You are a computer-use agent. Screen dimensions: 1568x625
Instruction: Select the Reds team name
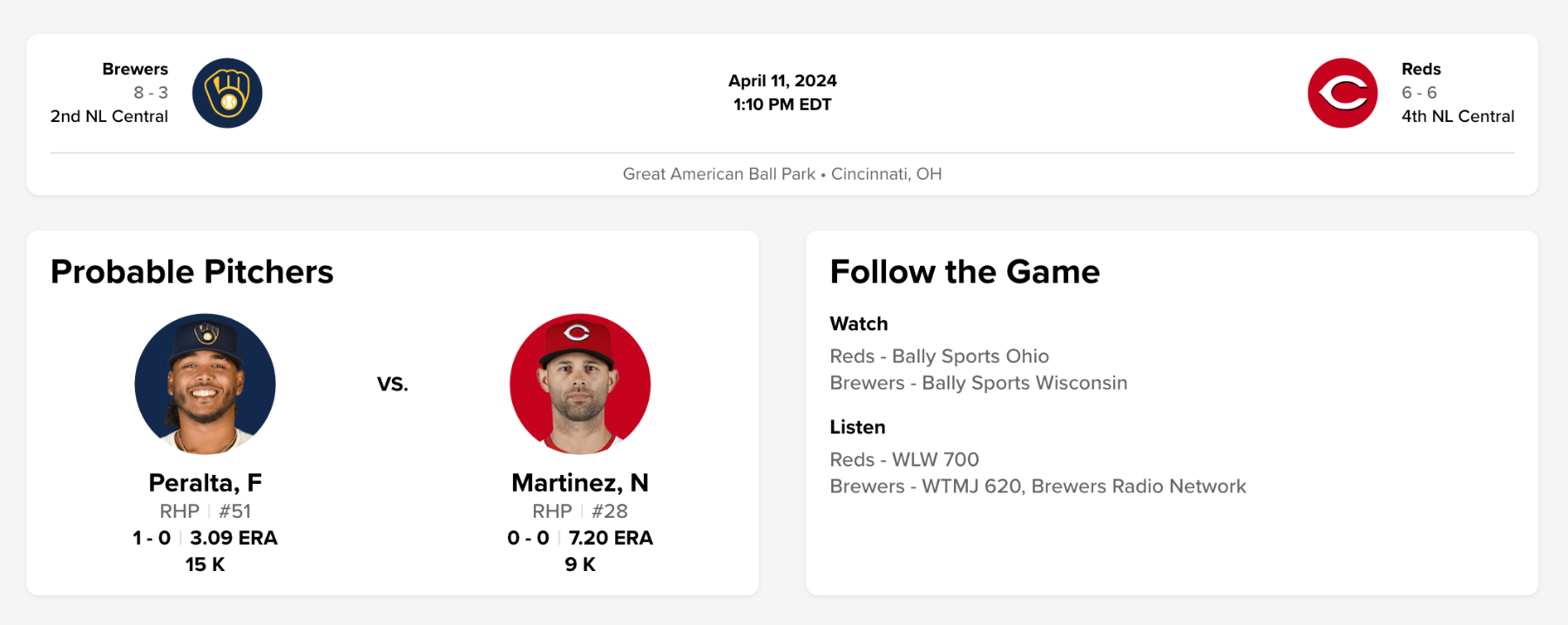[1421, 69]
